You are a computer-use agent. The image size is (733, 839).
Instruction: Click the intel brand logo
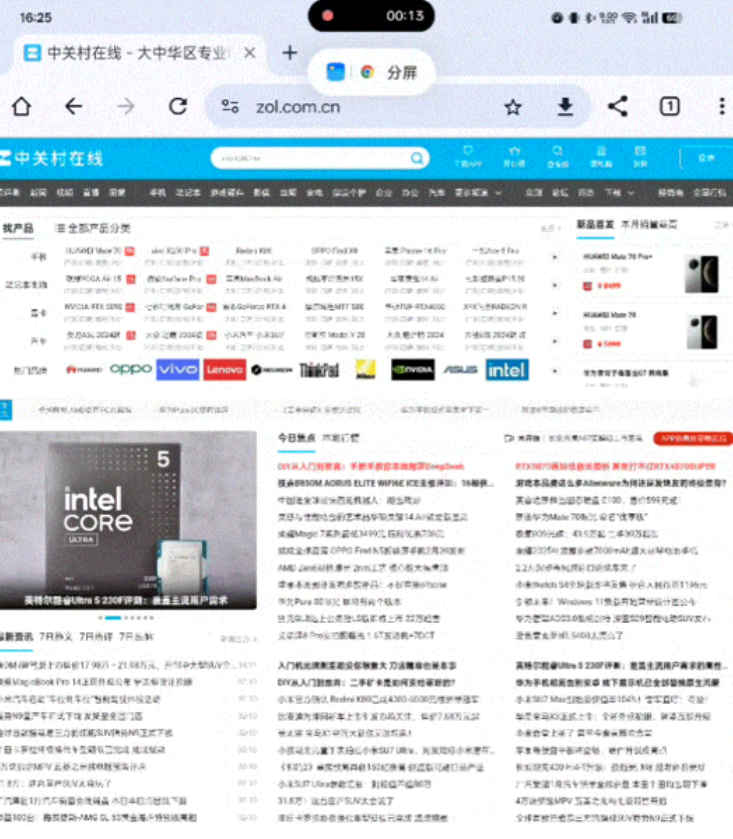click(x=507, y=369)
